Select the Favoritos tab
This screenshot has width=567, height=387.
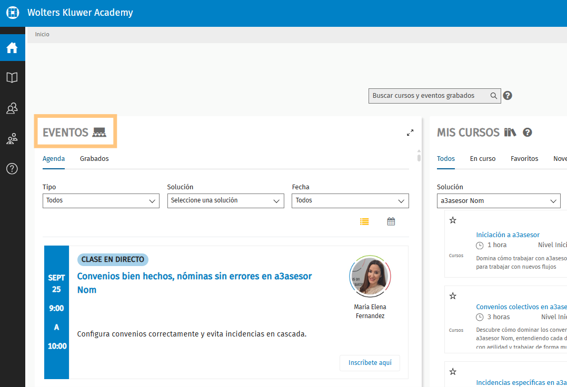(x=524, y=159)
